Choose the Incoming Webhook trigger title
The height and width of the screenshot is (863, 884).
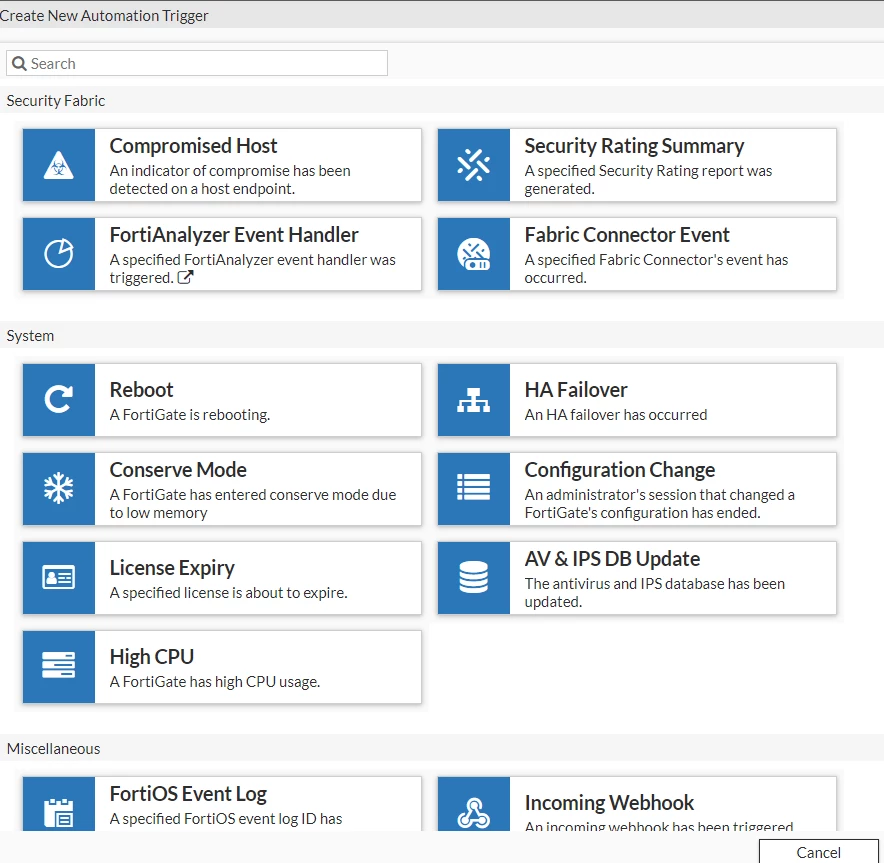(609, 803)
